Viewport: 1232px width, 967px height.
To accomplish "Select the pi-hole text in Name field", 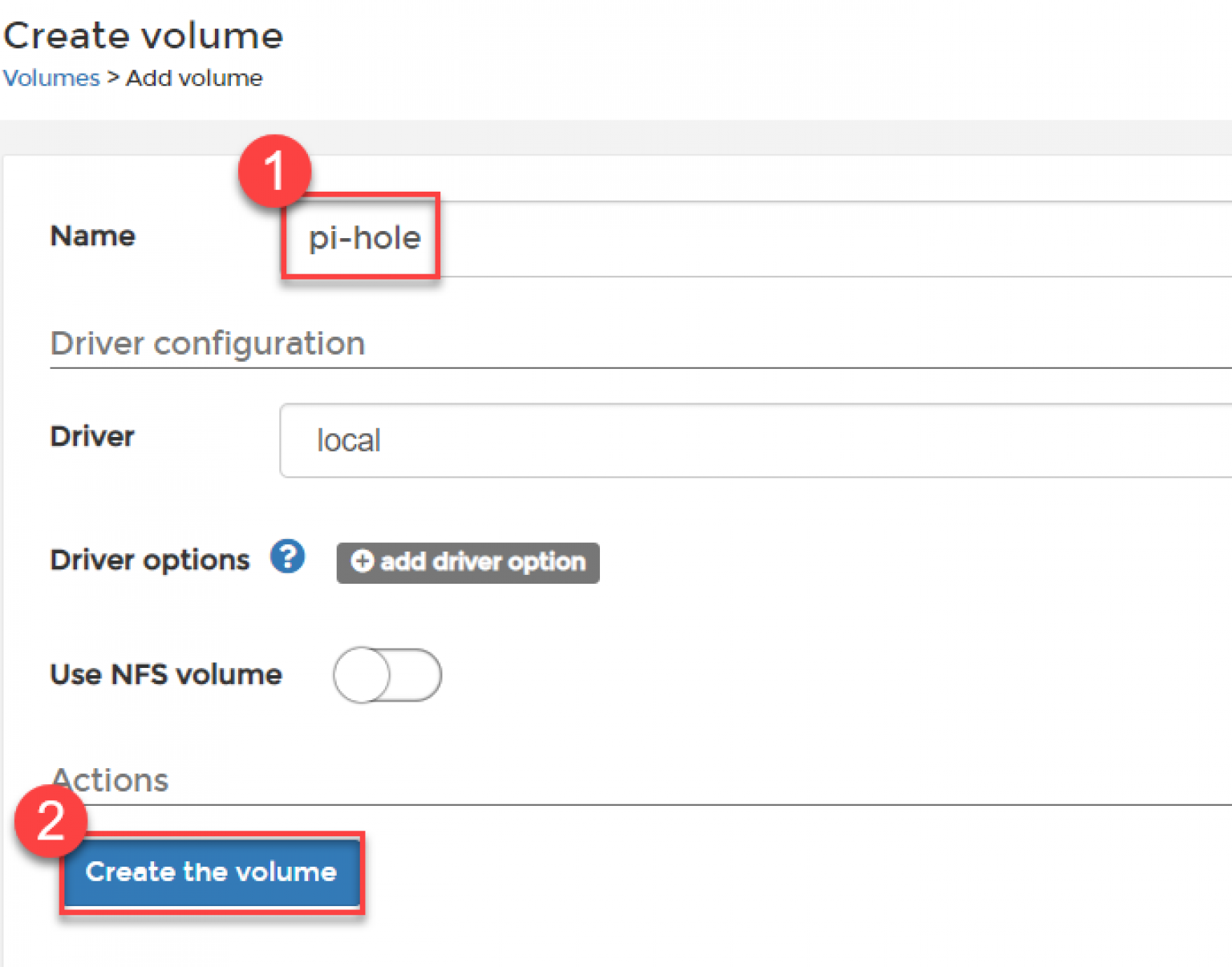I will click(366, 237).
